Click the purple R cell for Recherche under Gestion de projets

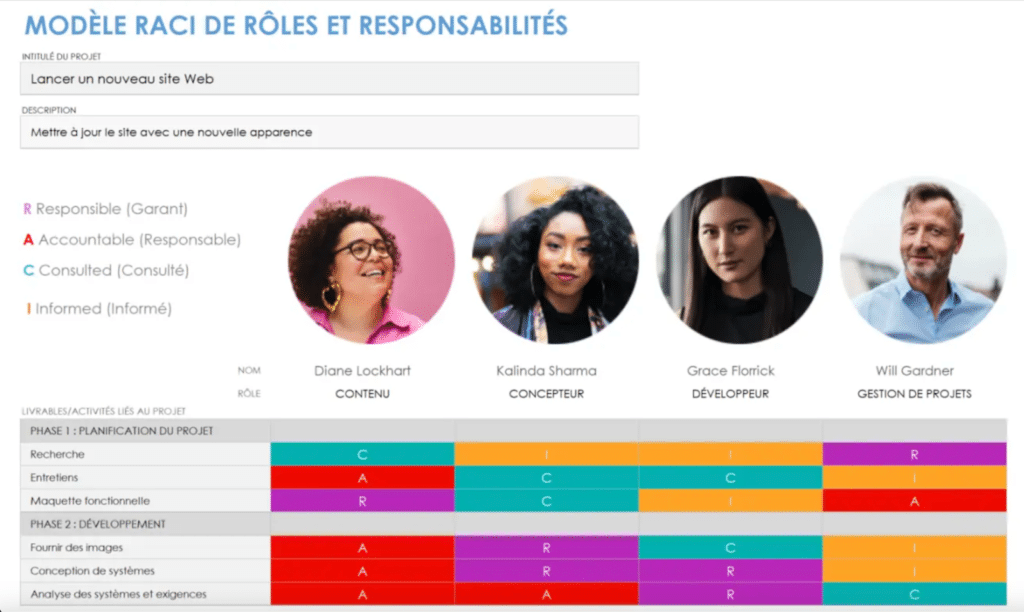(x=914, y=455)
